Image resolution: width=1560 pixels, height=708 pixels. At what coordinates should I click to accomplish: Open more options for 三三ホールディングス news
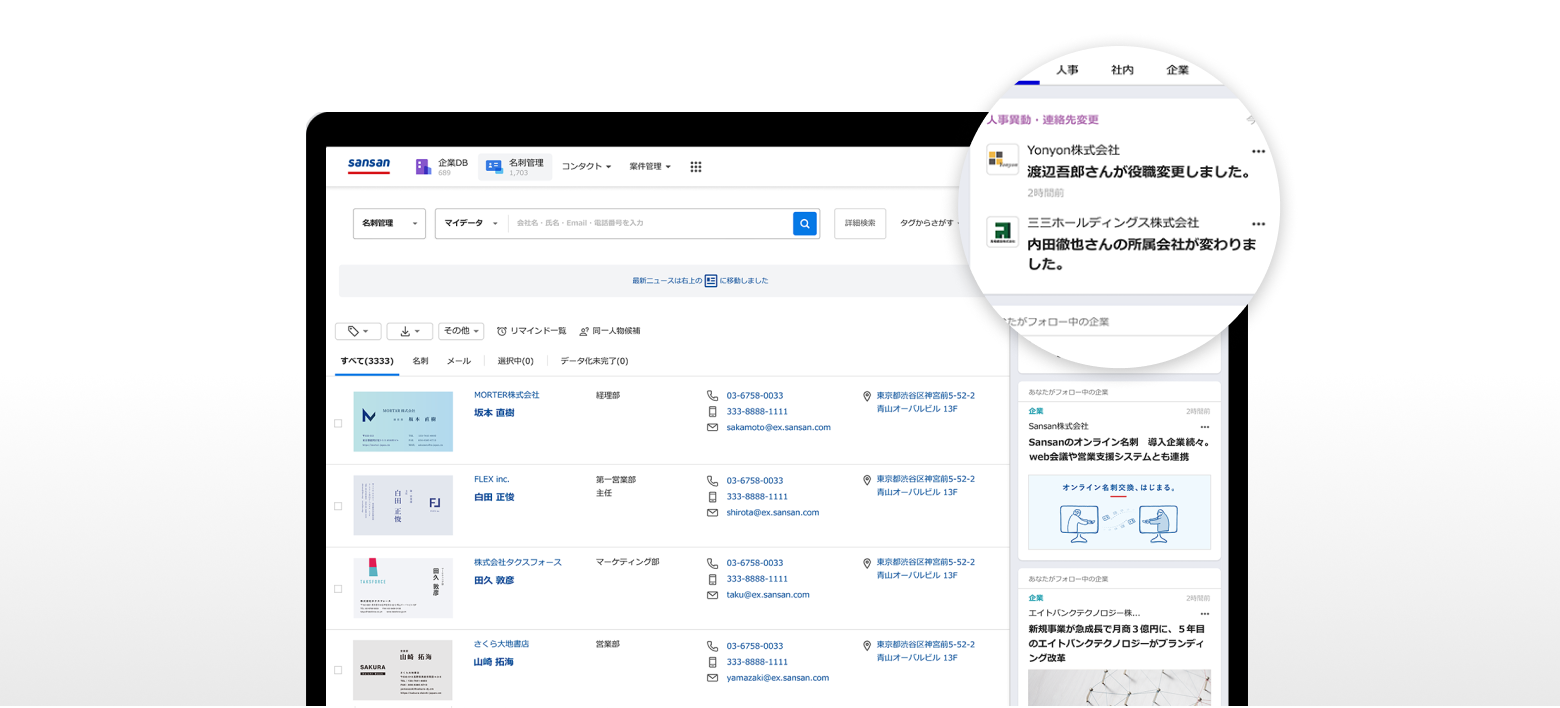(1258, 224)
